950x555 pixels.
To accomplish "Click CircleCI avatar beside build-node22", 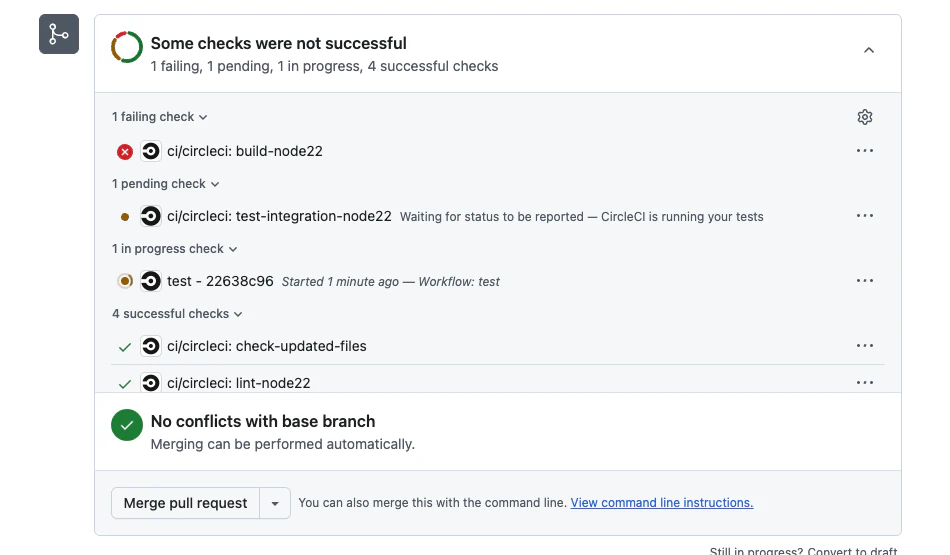I will pos(151,151).
